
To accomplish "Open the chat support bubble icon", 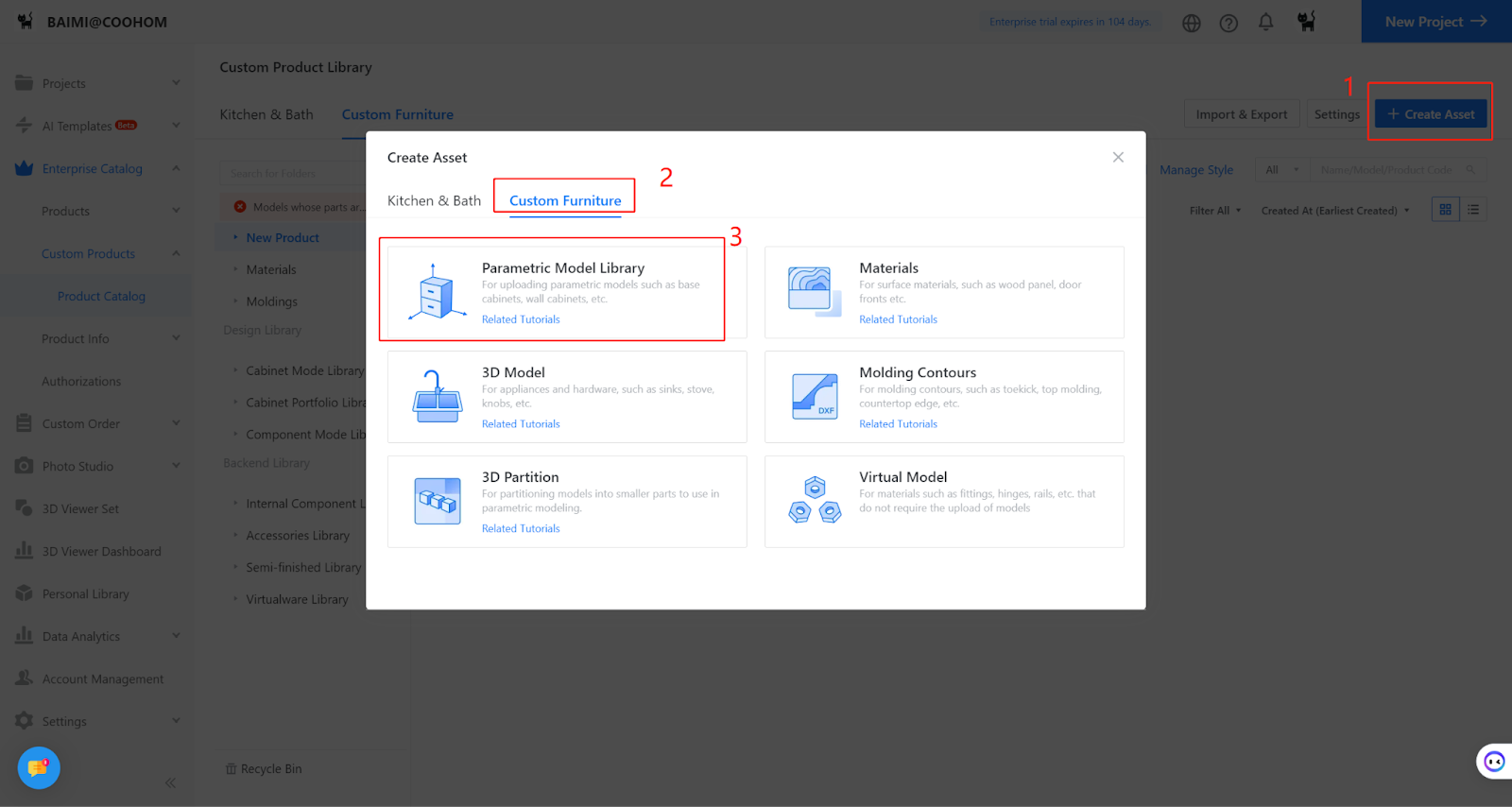I will [39, 768].
